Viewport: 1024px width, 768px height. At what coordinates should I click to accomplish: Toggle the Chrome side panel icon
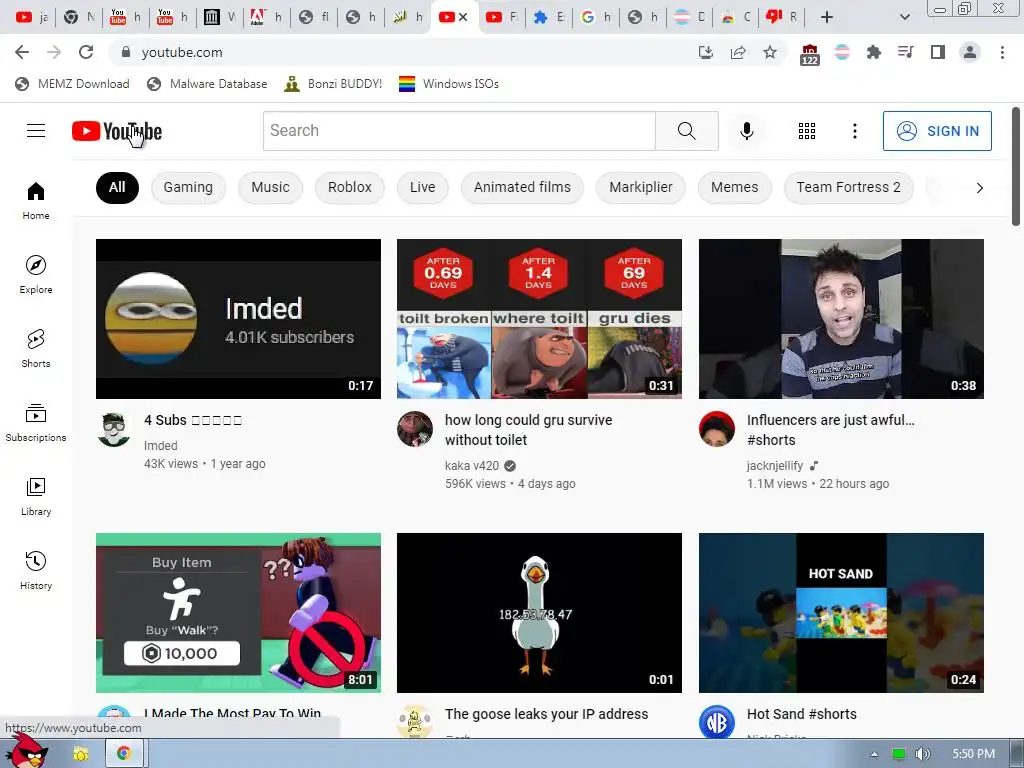click(x=938, y=52)
